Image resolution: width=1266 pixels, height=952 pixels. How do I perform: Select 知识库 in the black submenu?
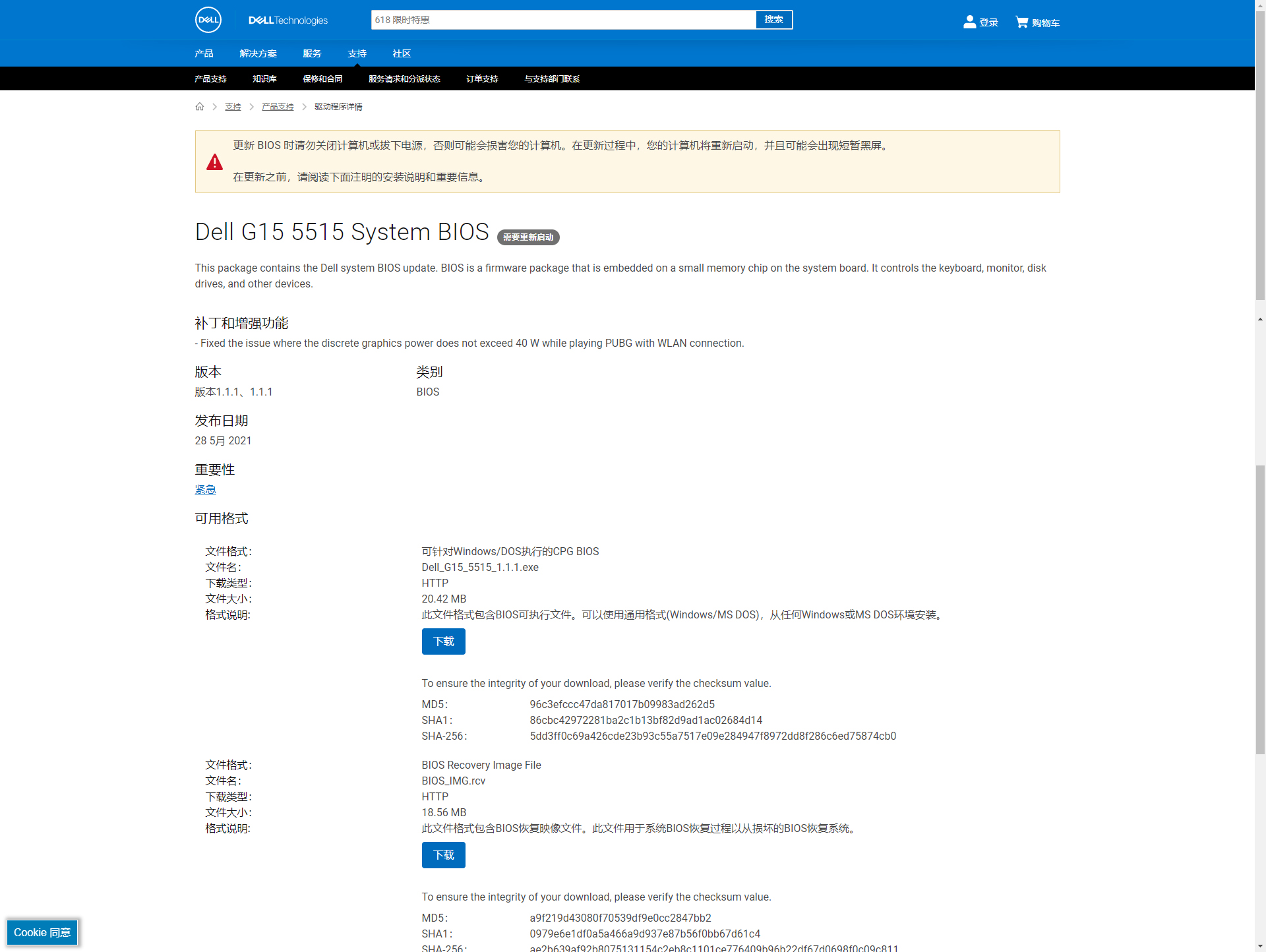[x=264, y=78]
